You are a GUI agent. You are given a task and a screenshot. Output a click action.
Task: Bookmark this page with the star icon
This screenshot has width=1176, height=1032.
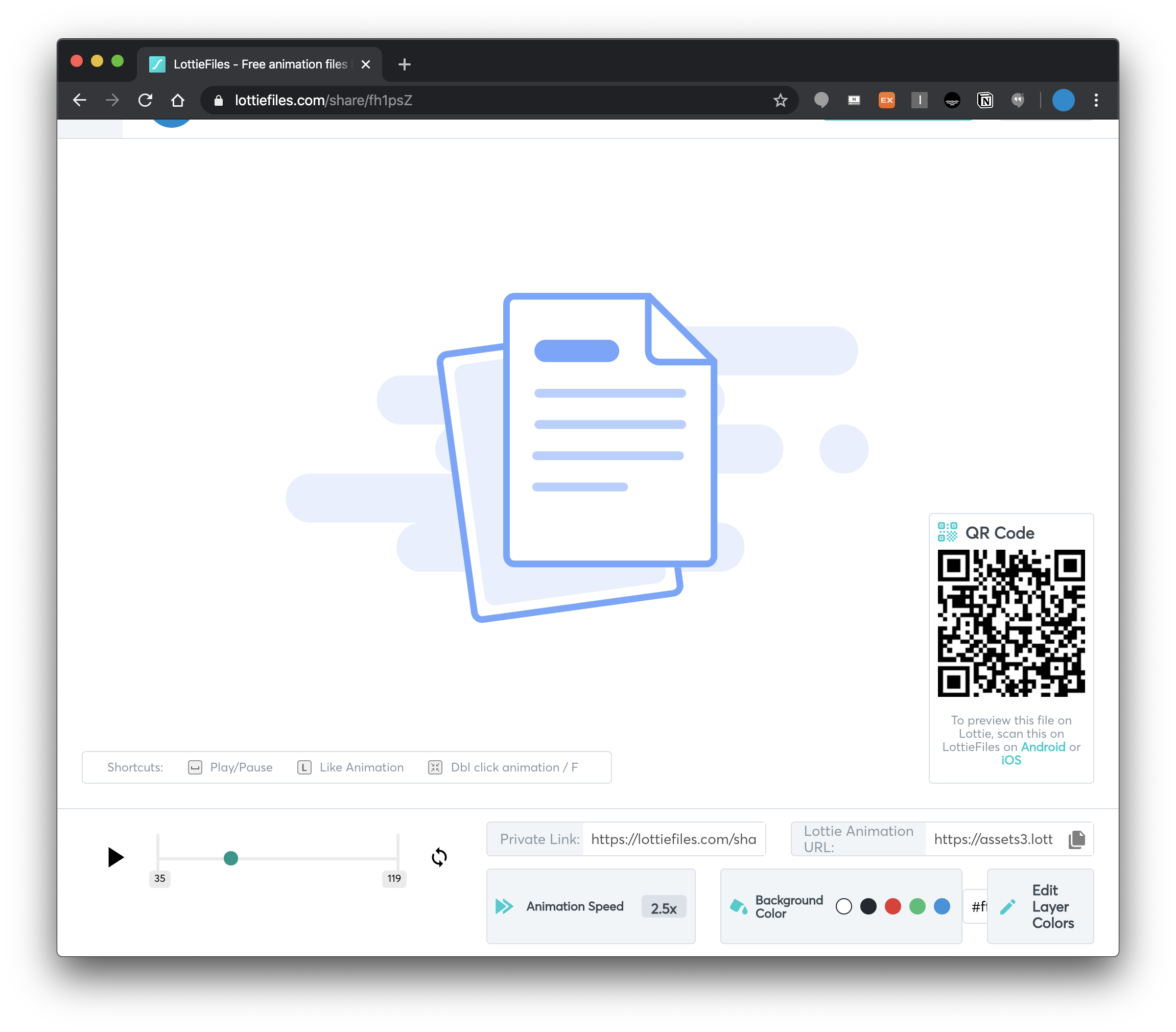780,100
